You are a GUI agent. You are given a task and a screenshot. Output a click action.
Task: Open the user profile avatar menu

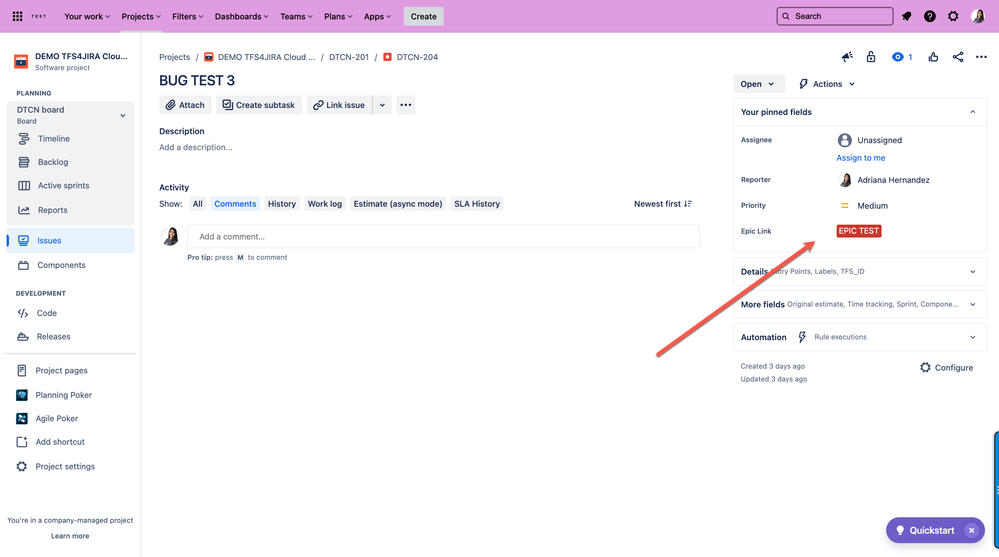[978, 16]
